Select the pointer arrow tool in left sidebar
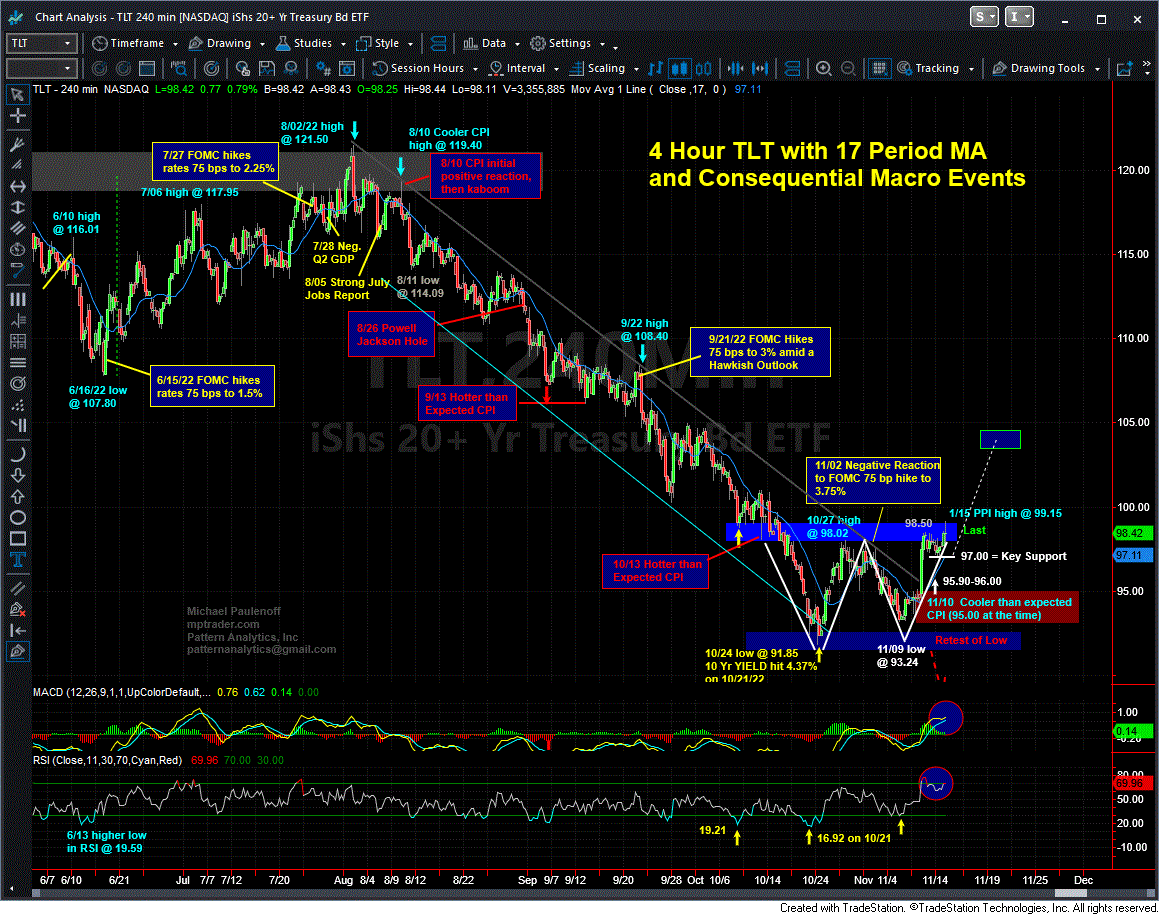 (x=17, y=95)
